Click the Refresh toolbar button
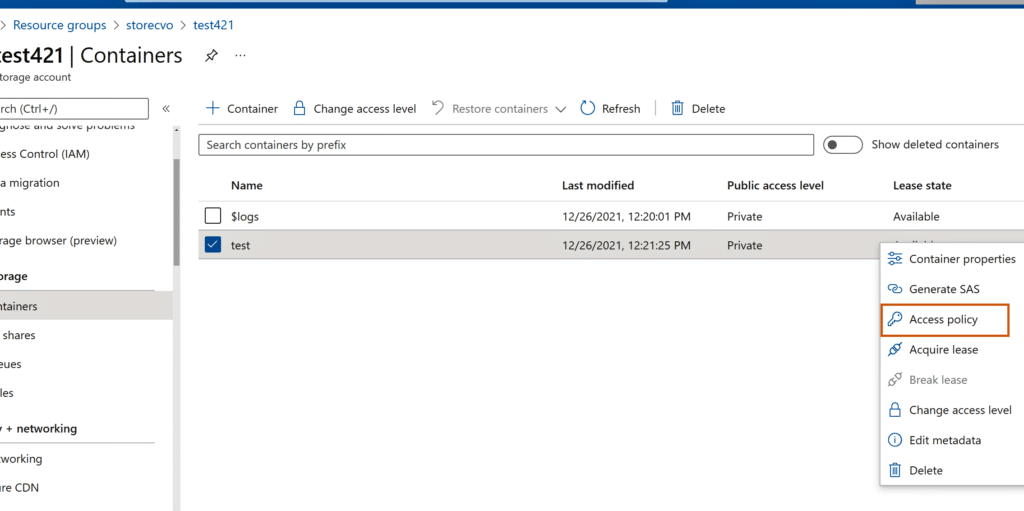The width and height of the screenshot is (1024, 511). [x=610, y=108]
